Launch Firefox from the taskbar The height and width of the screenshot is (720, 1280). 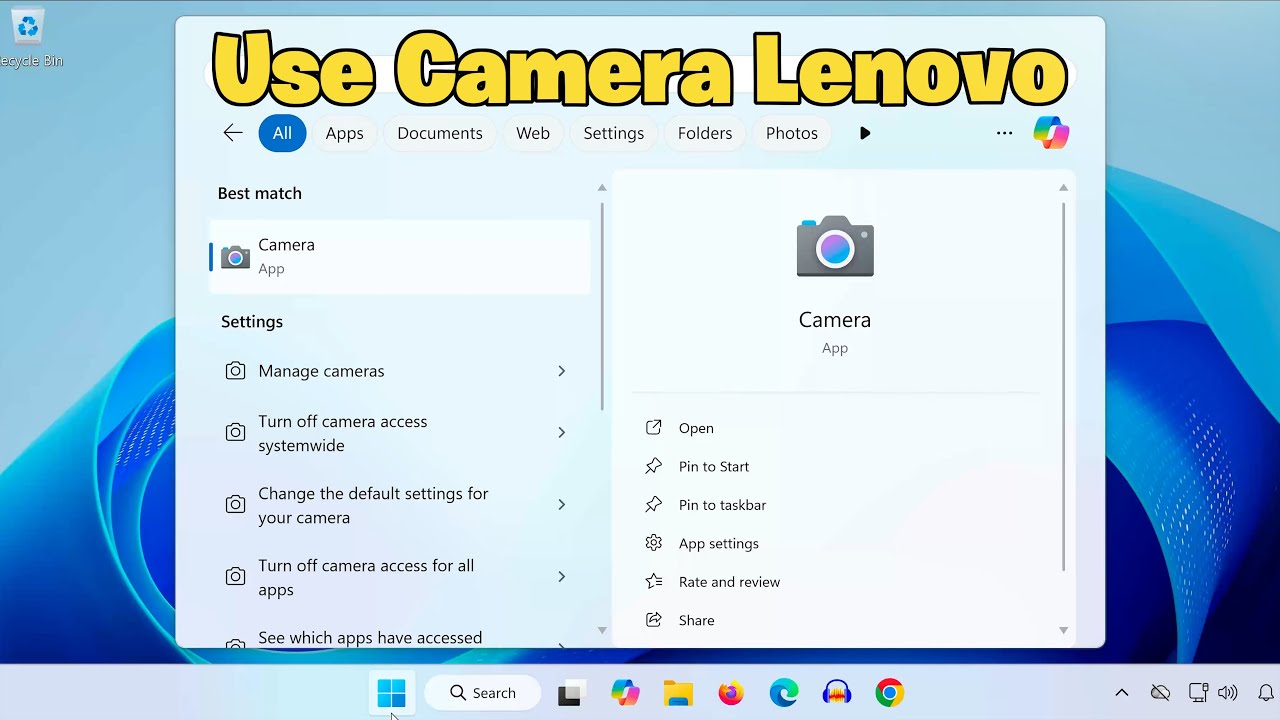click(731, 693)
